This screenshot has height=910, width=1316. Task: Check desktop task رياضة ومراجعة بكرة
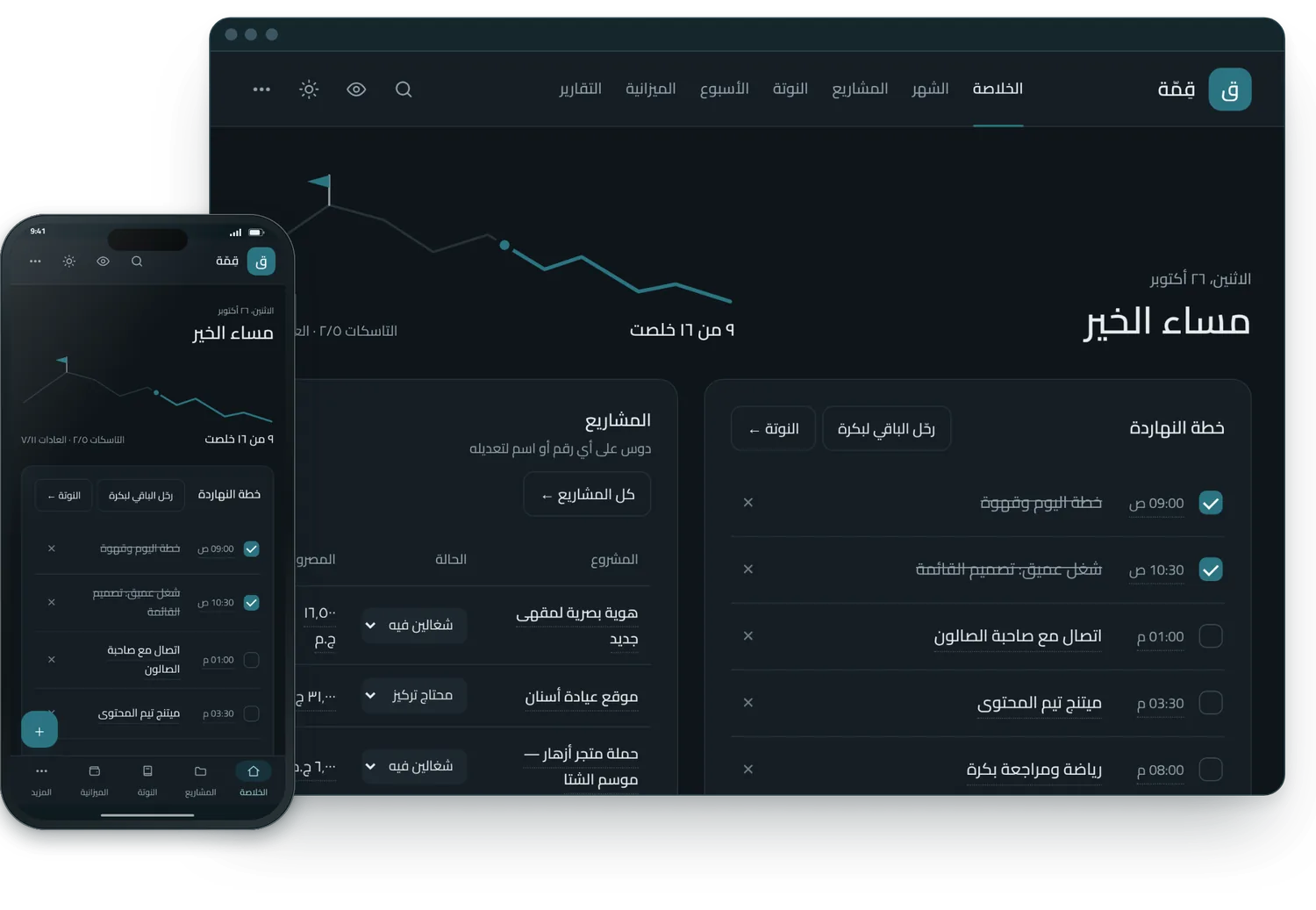(x=1211, y=770)
